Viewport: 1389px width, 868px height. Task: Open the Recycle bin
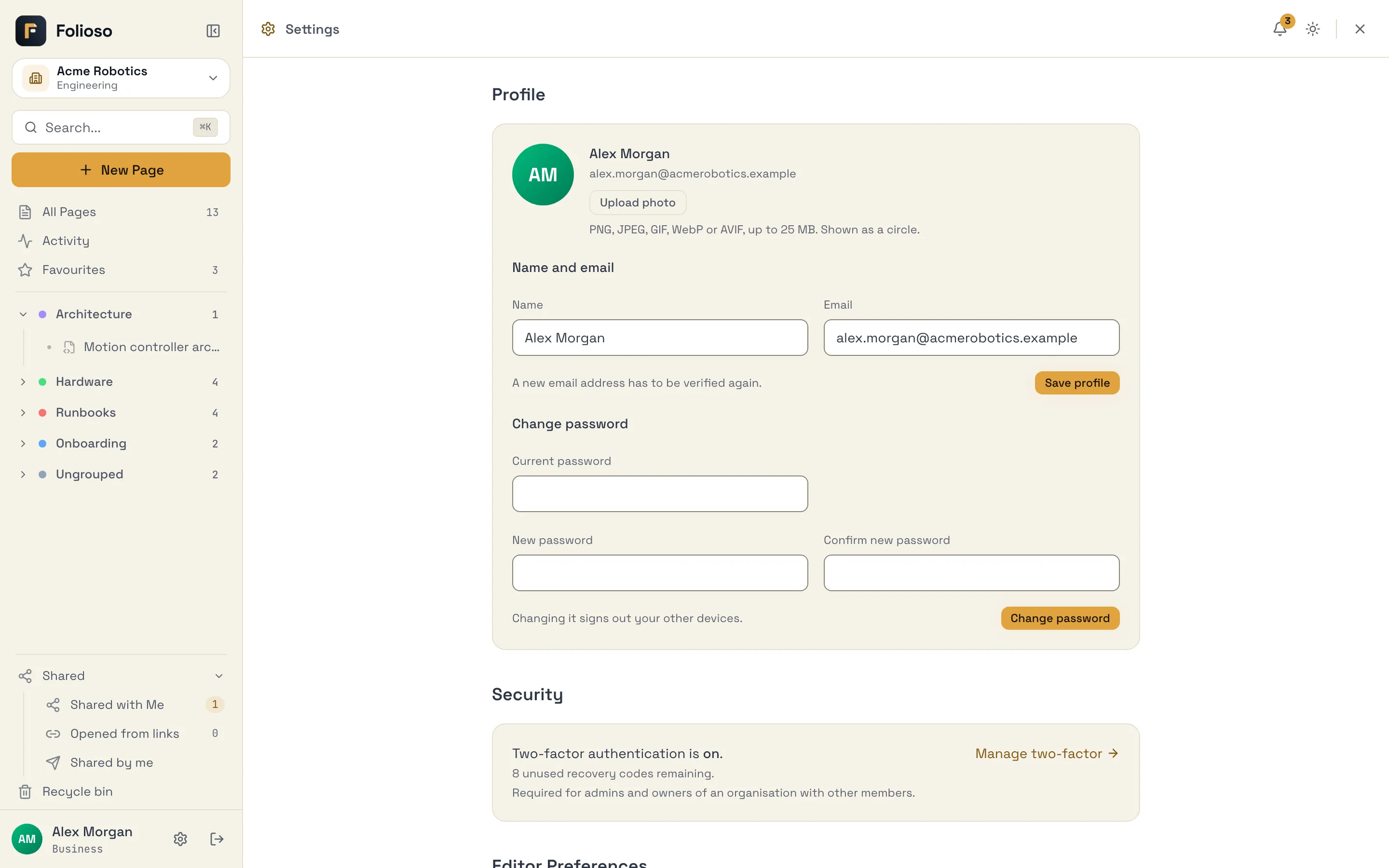(121, 791)
